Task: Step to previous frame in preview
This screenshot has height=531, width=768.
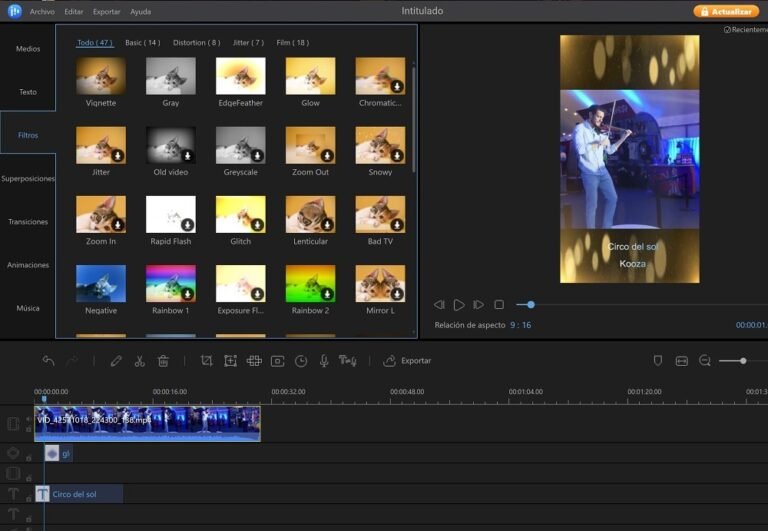Action: point(439,305)
